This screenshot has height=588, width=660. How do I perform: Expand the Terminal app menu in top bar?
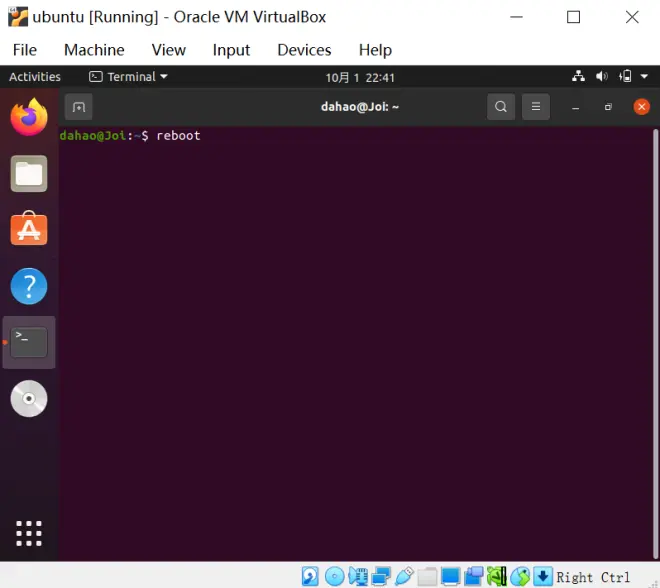tap(128, 77)
